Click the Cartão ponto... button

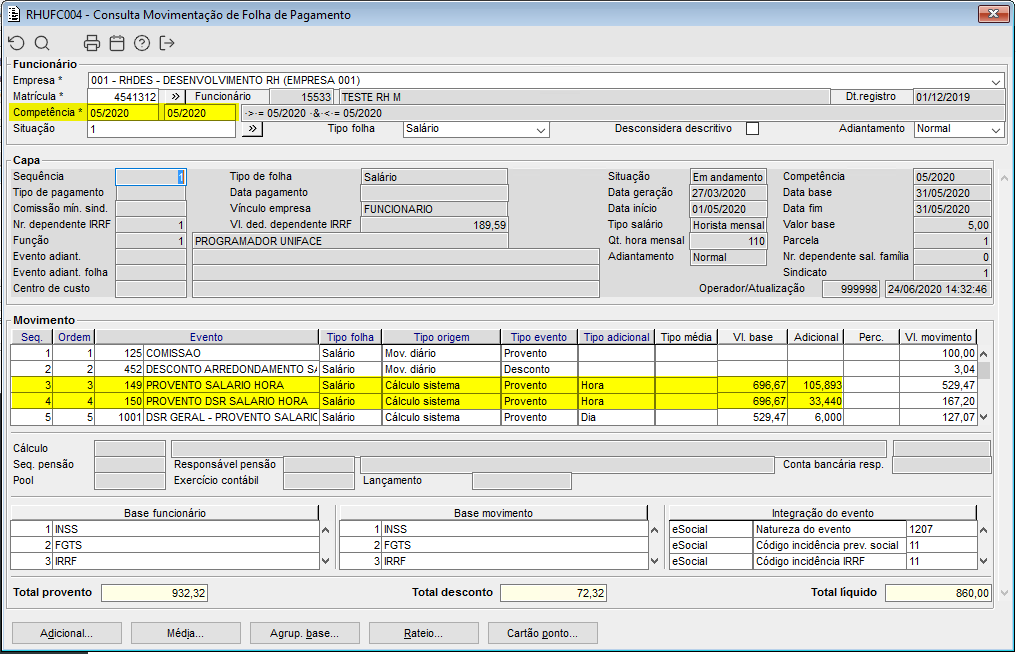542,633
